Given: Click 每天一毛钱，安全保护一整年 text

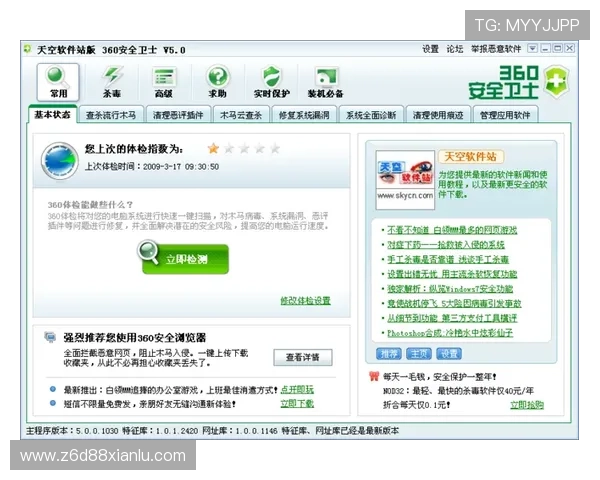Looking at the screenshot, I should [x=440, y=377].
